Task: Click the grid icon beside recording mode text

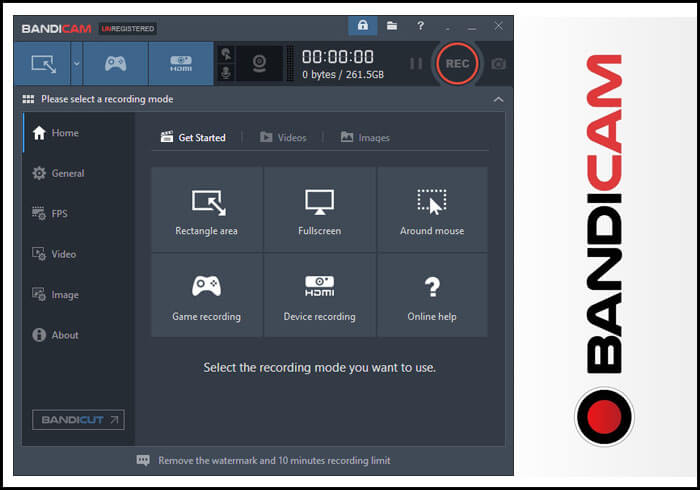Action: [x=28, y=99]
